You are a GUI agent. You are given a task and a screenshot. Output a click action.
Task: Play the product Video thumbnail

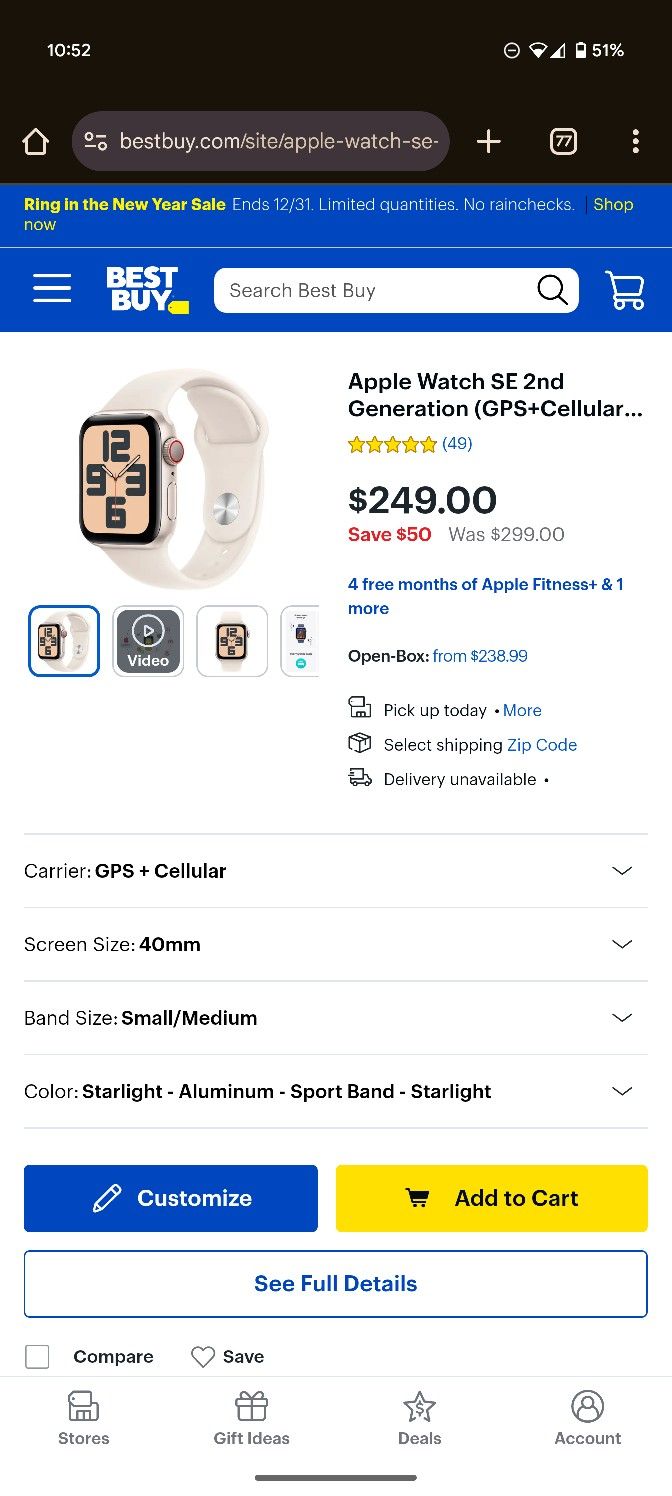(x=148, y=640)
